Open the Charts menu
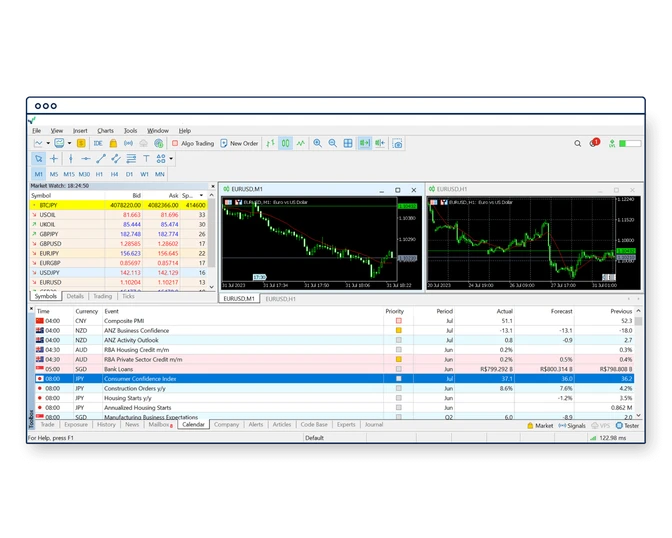The height and width of the screenshot is (538, 672). tap(105, 131)
